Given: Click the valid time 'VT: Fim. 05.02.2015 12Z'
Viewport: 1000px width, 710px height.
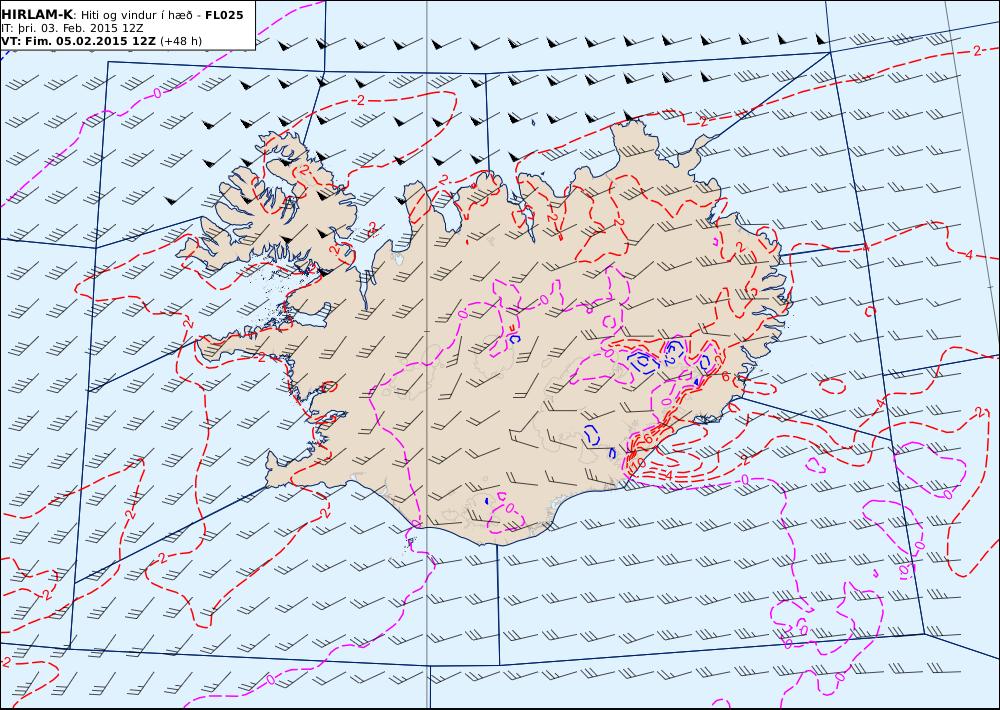Looking at the screenshot, I should (78, 41).
